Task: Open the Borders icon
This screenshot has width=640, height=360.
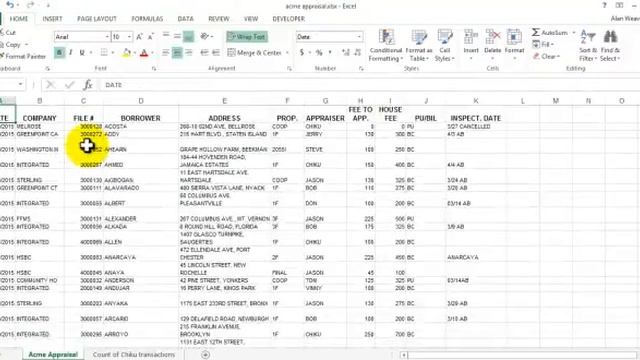Action: point(104,53)
